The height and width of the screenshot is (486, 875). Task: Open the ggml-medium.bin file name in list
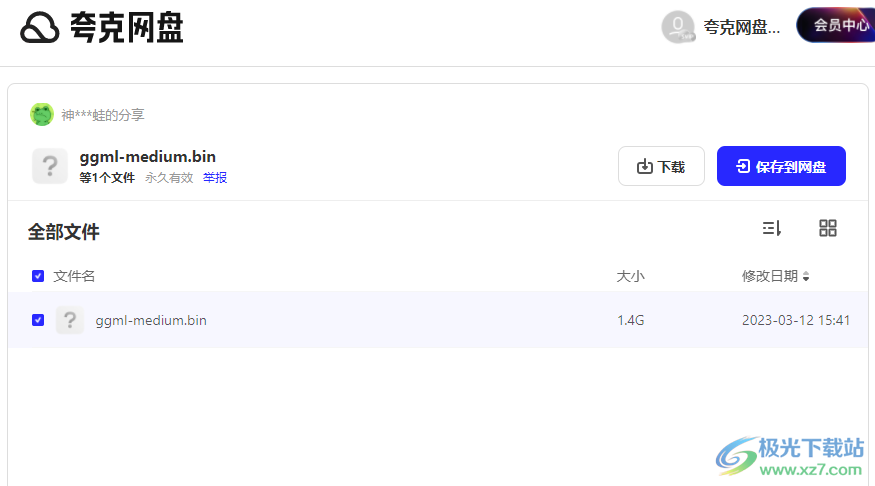pos(151,320)
